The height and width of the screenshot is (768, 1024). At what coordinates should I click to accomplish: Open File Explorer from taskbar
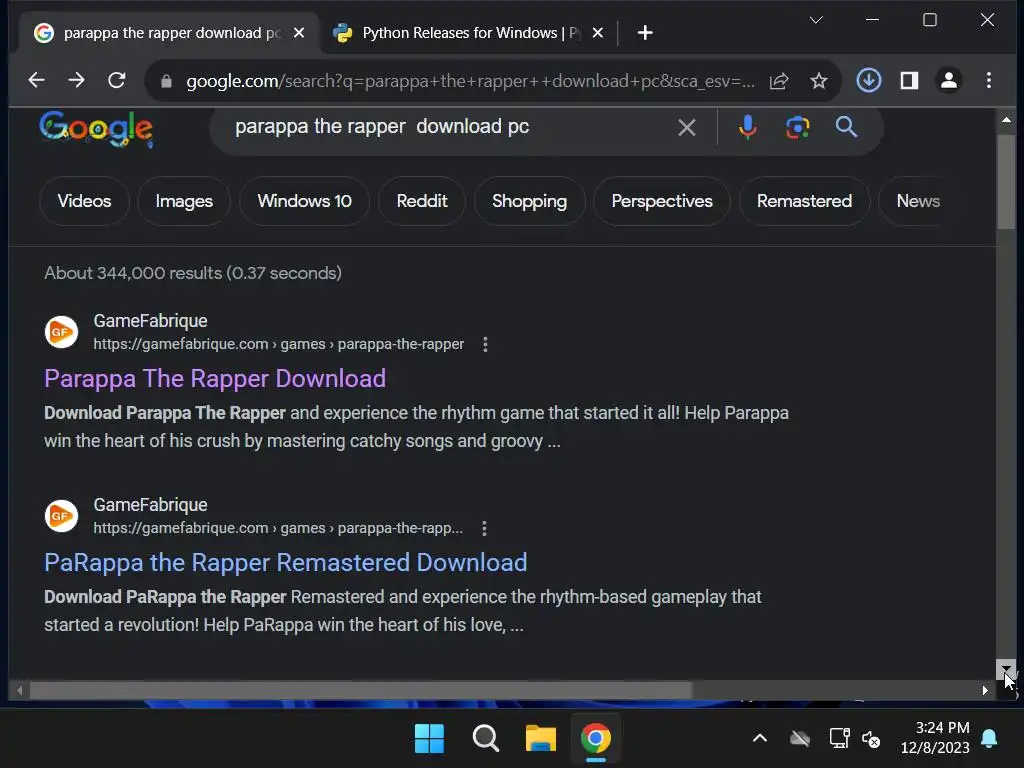(541, 739)
